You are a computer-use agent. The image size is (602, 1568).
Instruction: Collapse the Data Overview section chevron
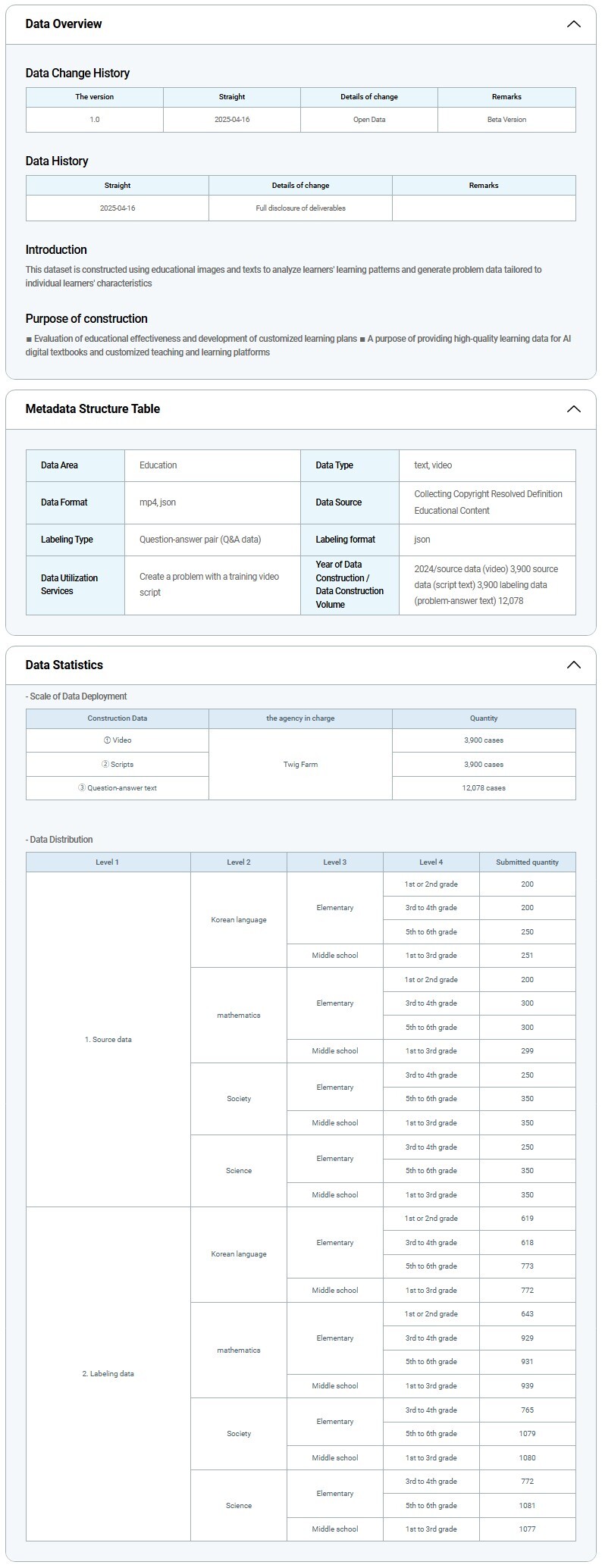pos(573,24)
